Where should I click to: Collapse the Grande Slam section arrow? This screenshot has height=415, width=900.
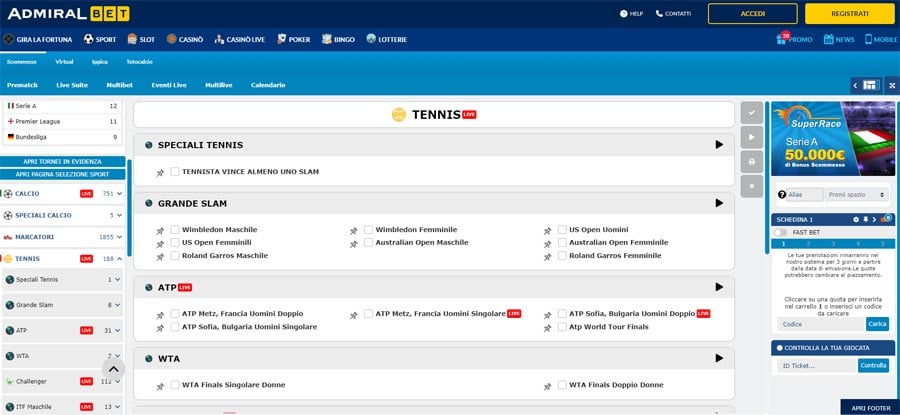[719, 203]
